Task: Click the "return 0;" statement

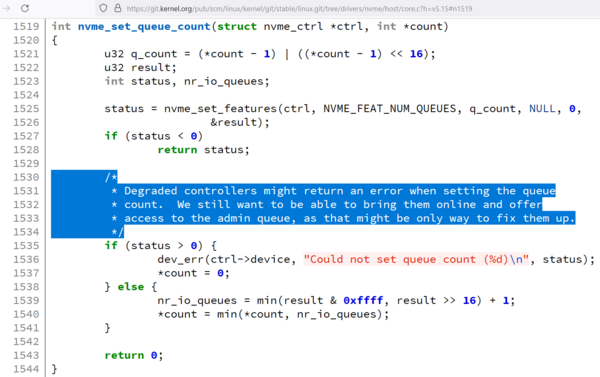Action: tap(134, 356)
